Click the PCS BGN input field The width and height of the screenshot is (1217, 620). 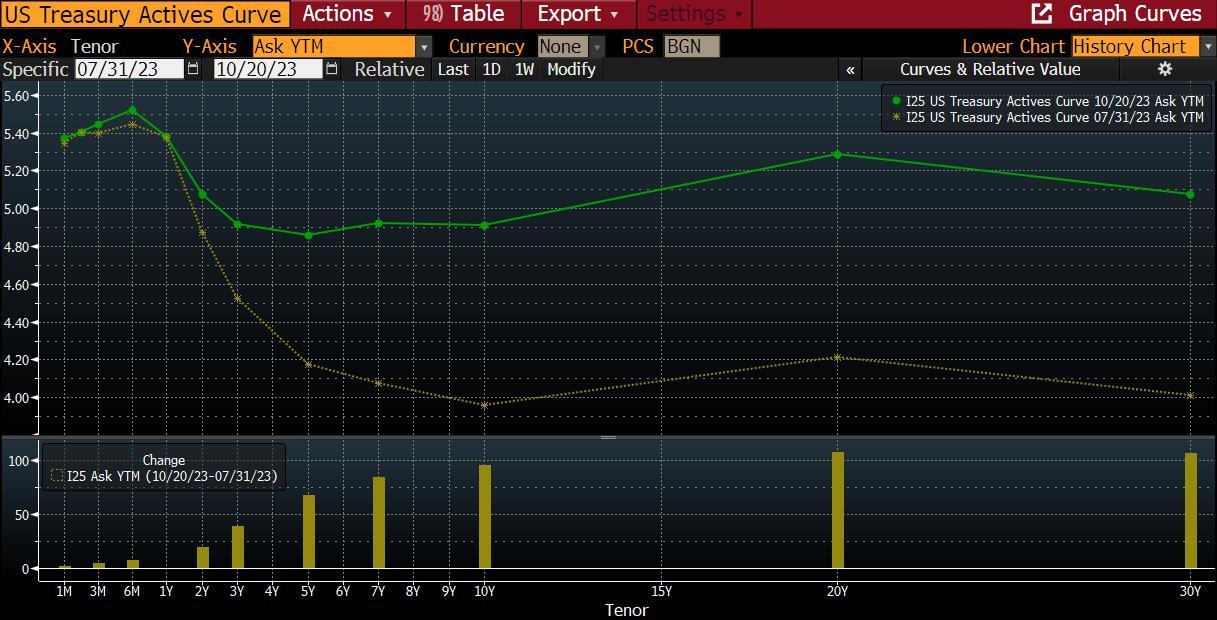tap(691, 47)
